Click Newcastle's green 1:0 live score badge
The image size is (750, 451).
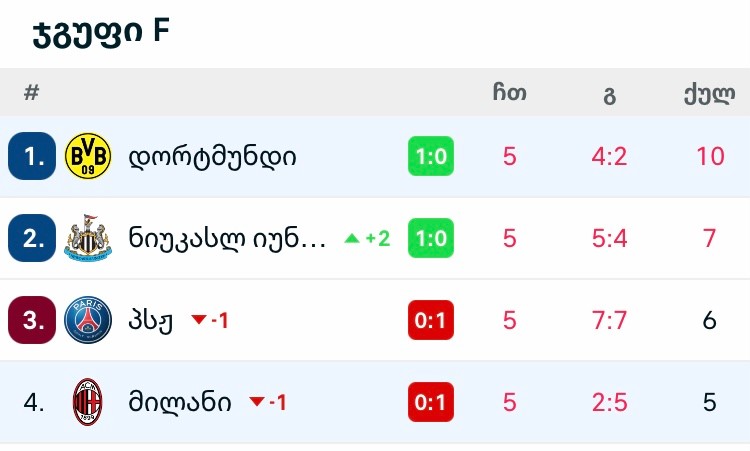pyautogui.click(x=431, y=239)
